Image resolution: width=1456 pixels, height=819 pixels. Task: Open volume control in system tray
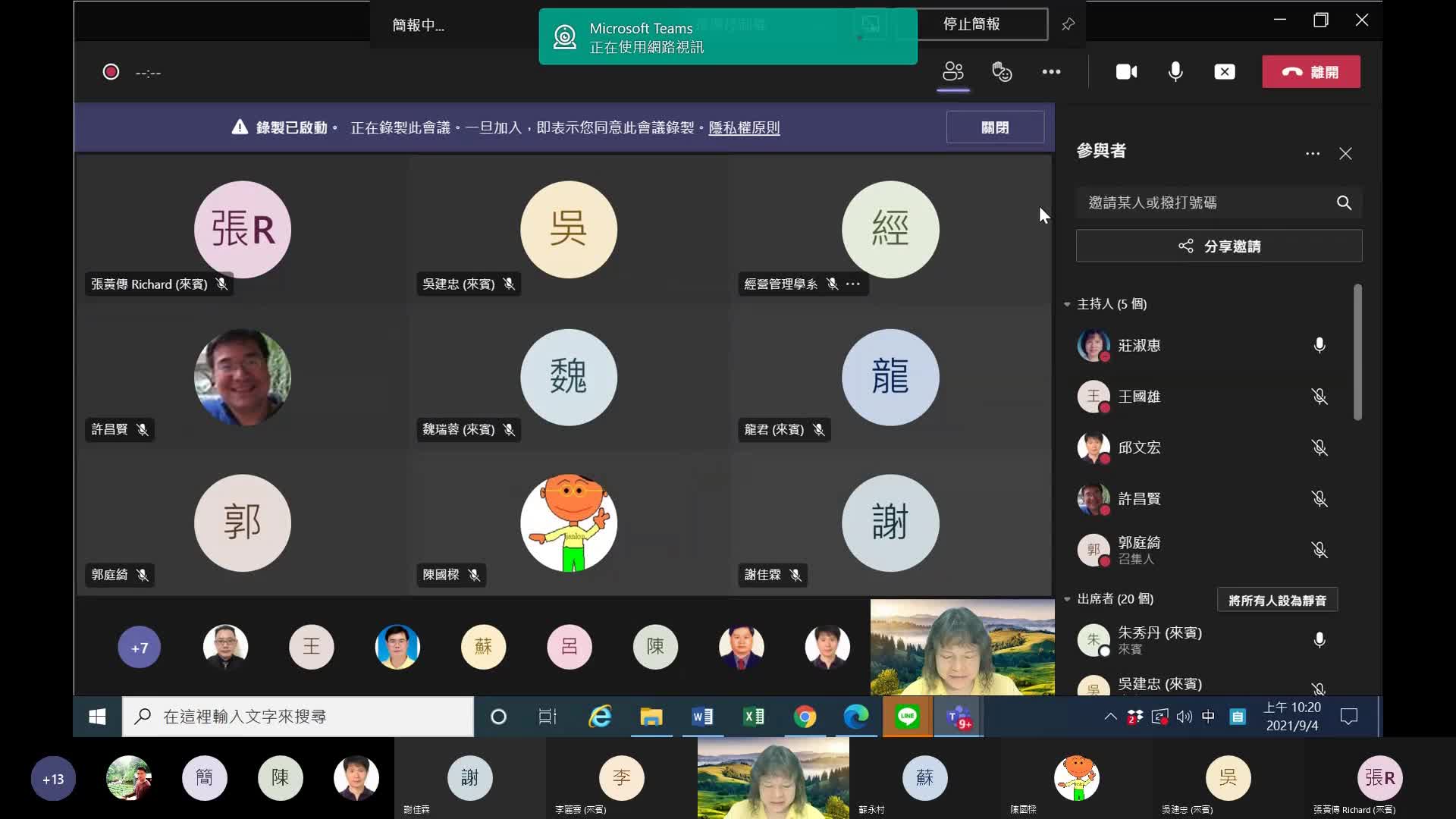pyautogui.click(x=1185, y=717)
